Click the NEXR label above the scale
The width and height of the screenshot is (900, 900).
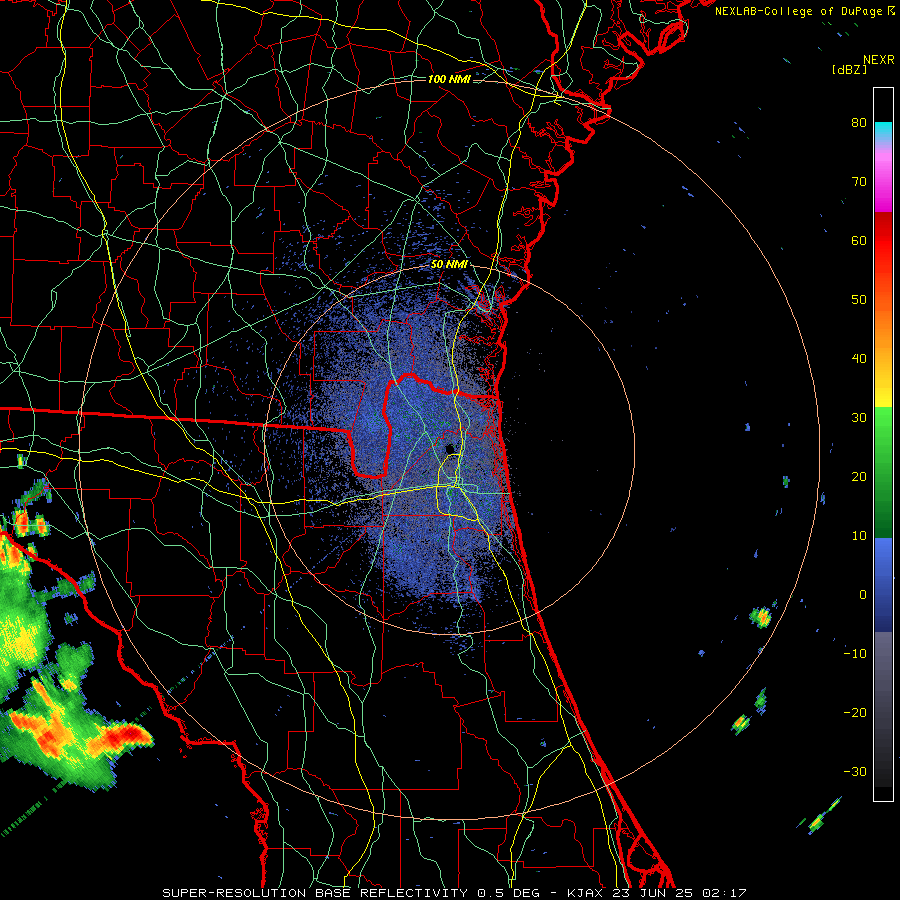coord(878,60)
